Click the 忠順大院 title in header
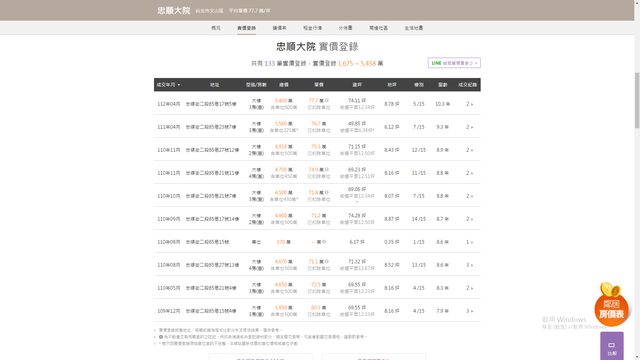 [174, 11]
